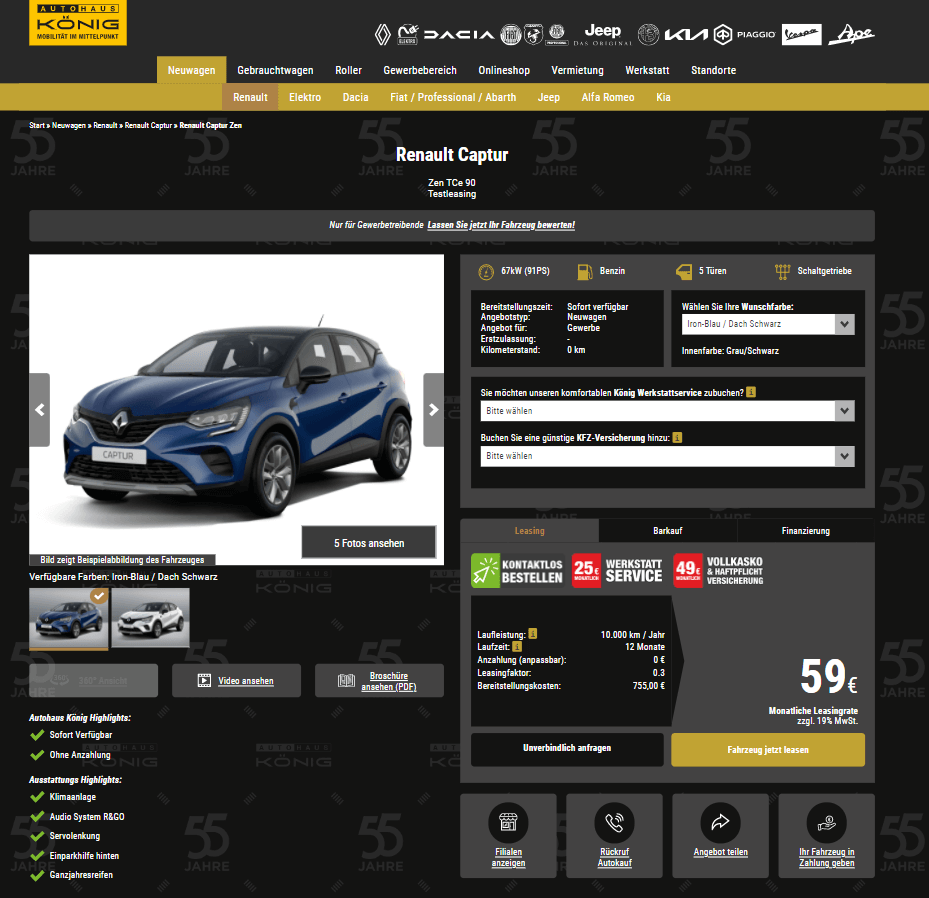This screenshot has width=929, height=898.
Task: Click 49€ Vollkasko Versicherung badge
Action: pyautogui.click(x=719, y=570)
